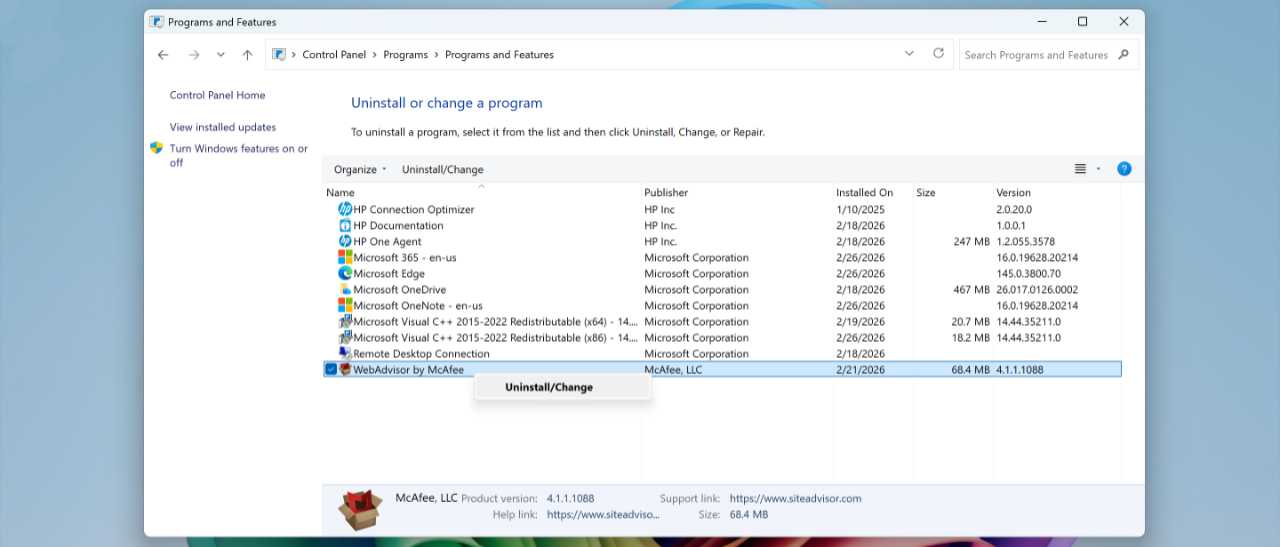Click the Microsoft OneDrive cloud icon
Image resolution: width=1280 pixels, height=547 pixels.
pyautogui.click(x=345, y=290)
